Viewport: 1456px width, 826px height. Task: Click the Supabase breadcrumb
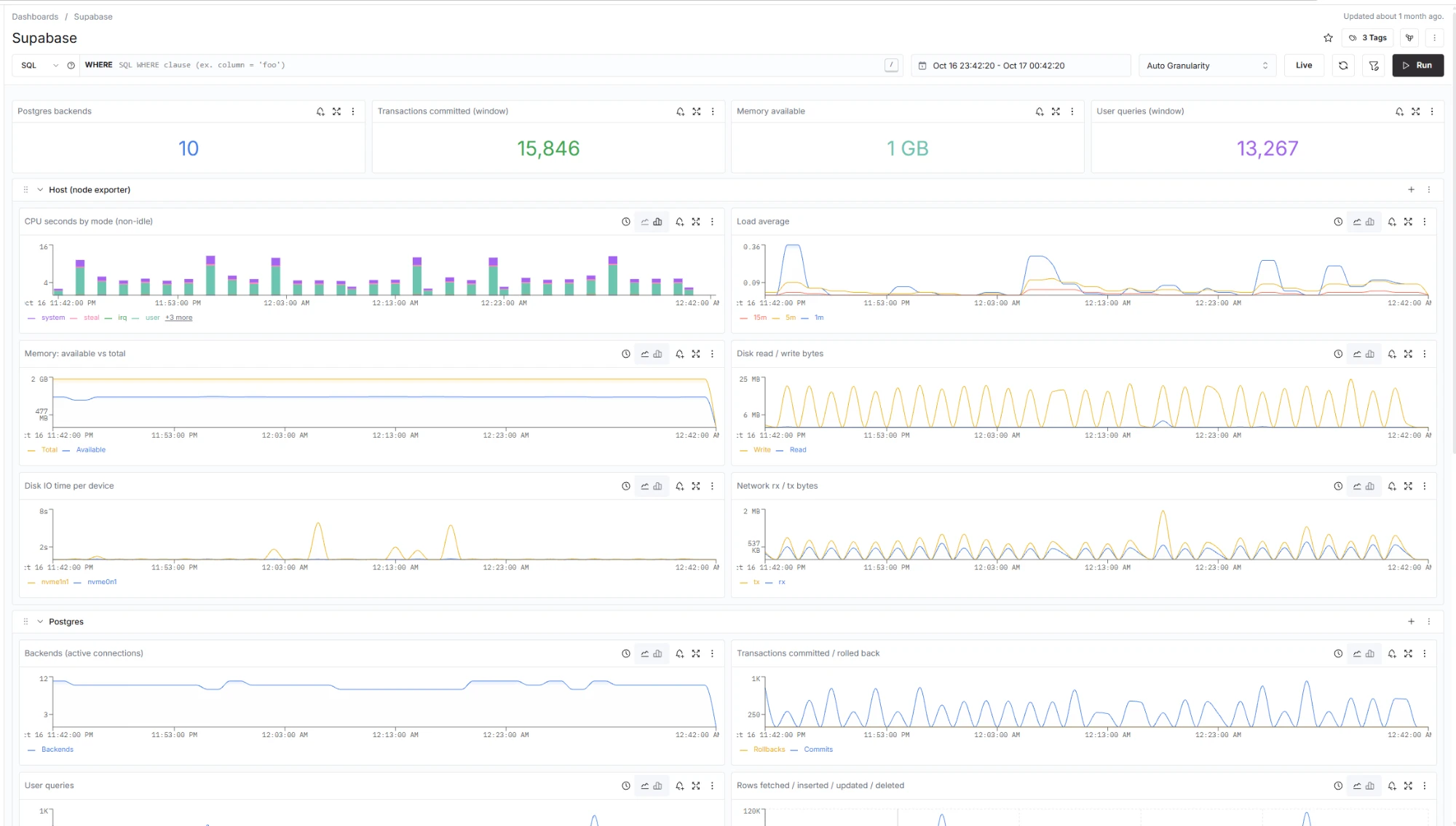tap(93, 17)
